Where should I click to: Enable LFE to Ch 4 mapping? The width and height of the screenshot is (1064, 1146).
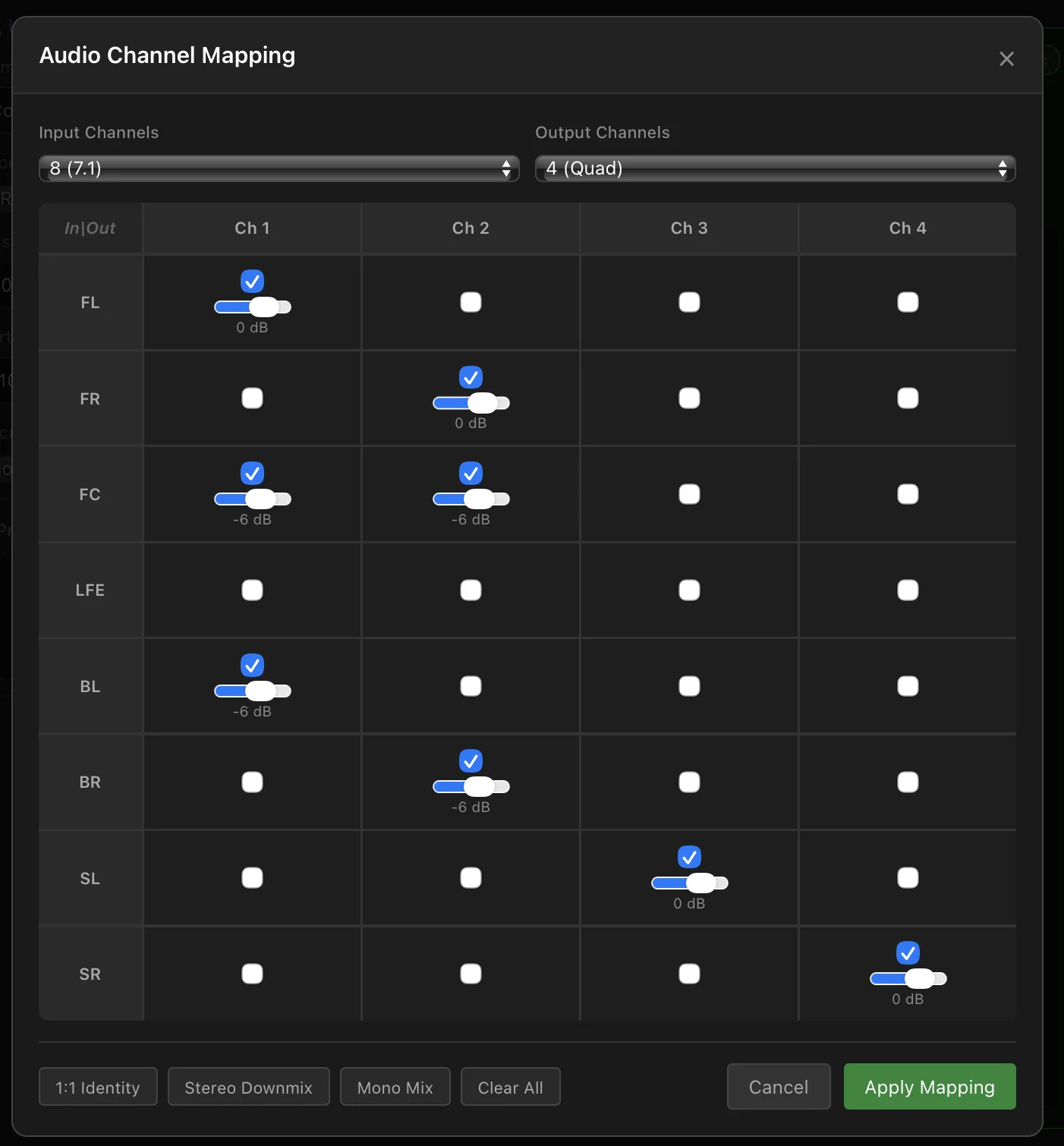pos(907,590)
